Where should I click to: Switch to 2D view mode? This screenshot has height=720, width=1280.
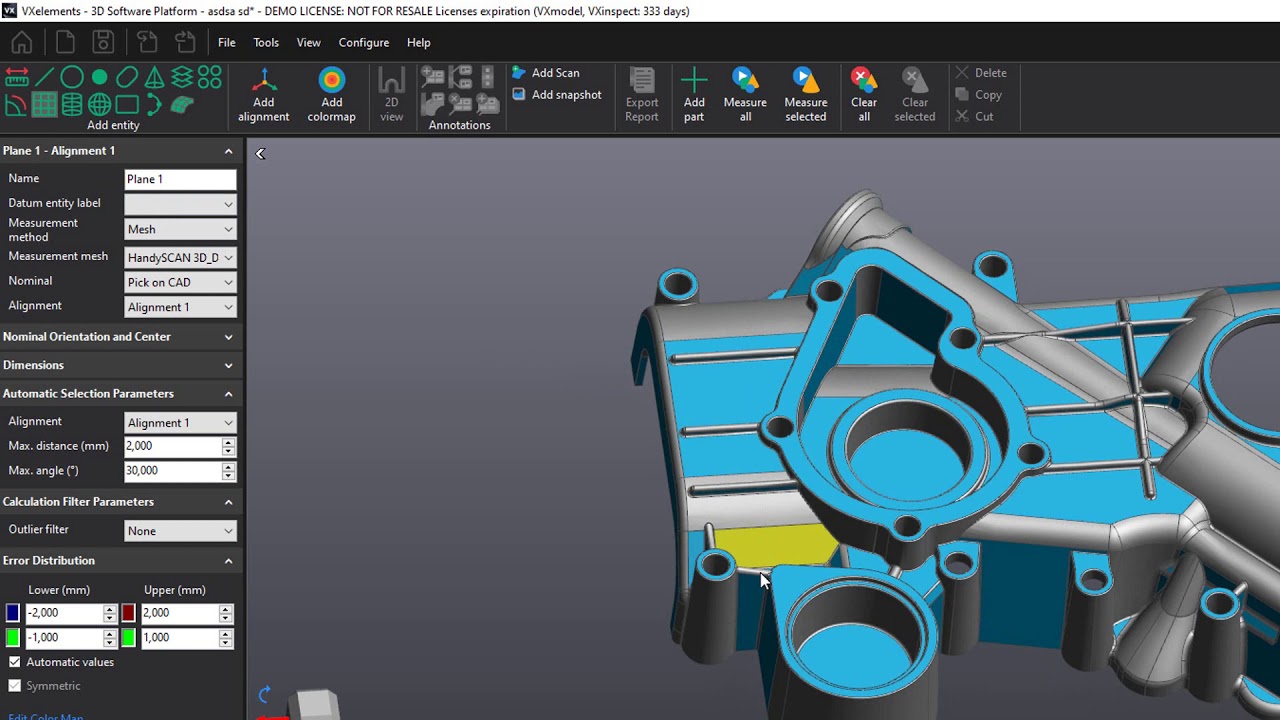click(x=391, y=93)
